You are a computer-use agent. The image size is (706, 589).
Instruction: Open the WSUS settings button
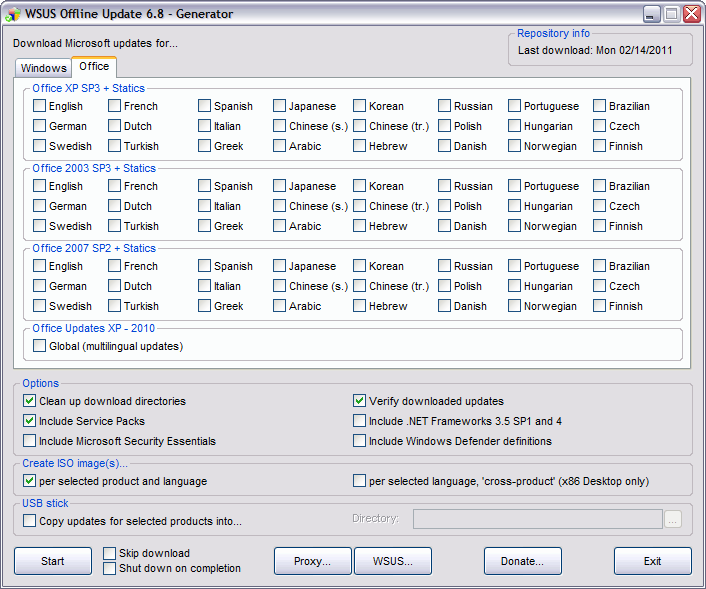coord(393,561)
